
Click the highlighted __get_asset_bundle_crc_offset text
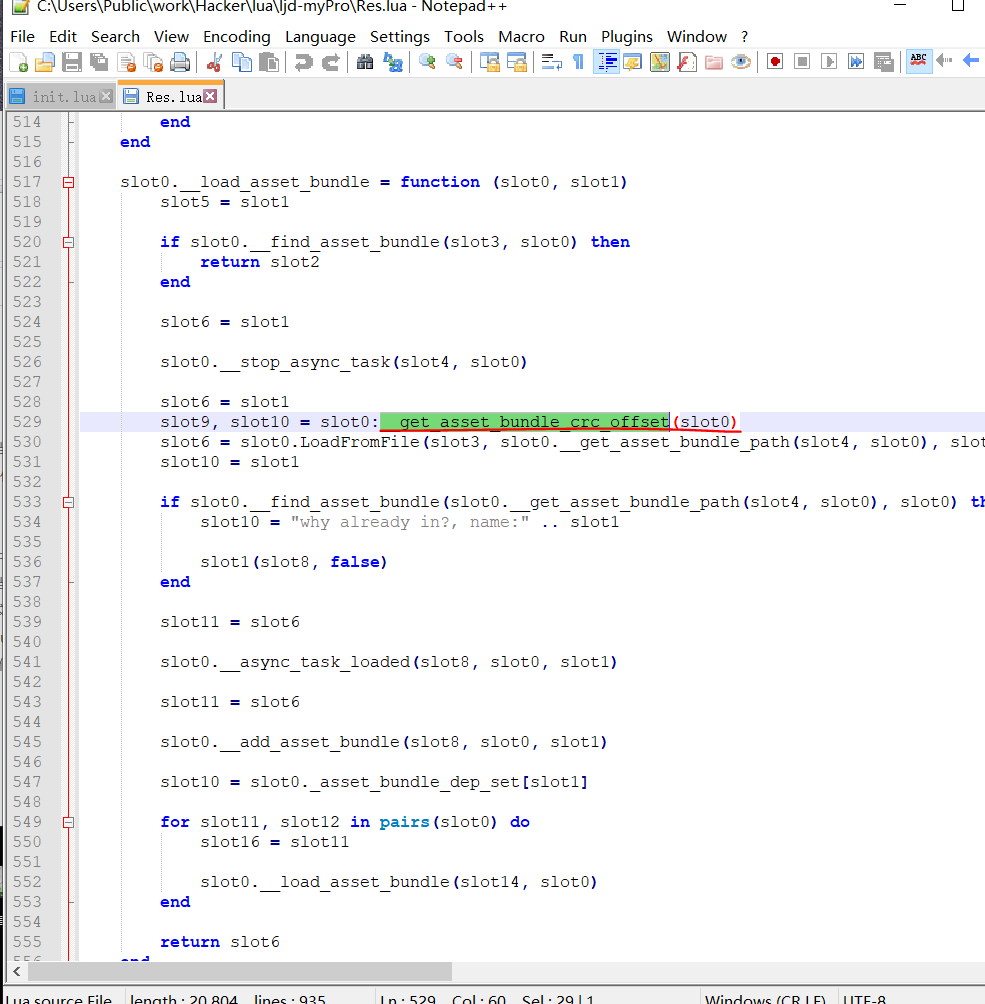point(525,422)
